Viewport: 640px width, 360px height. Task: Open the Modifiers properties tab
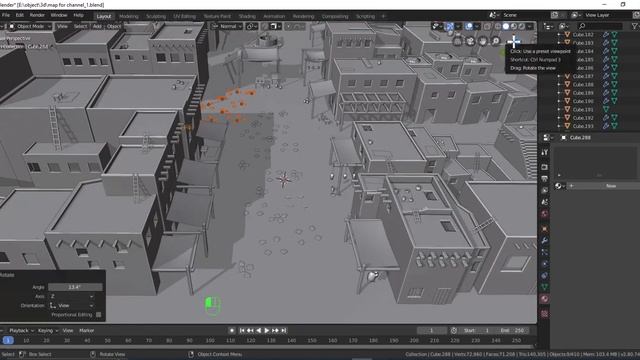coord(544,241)
